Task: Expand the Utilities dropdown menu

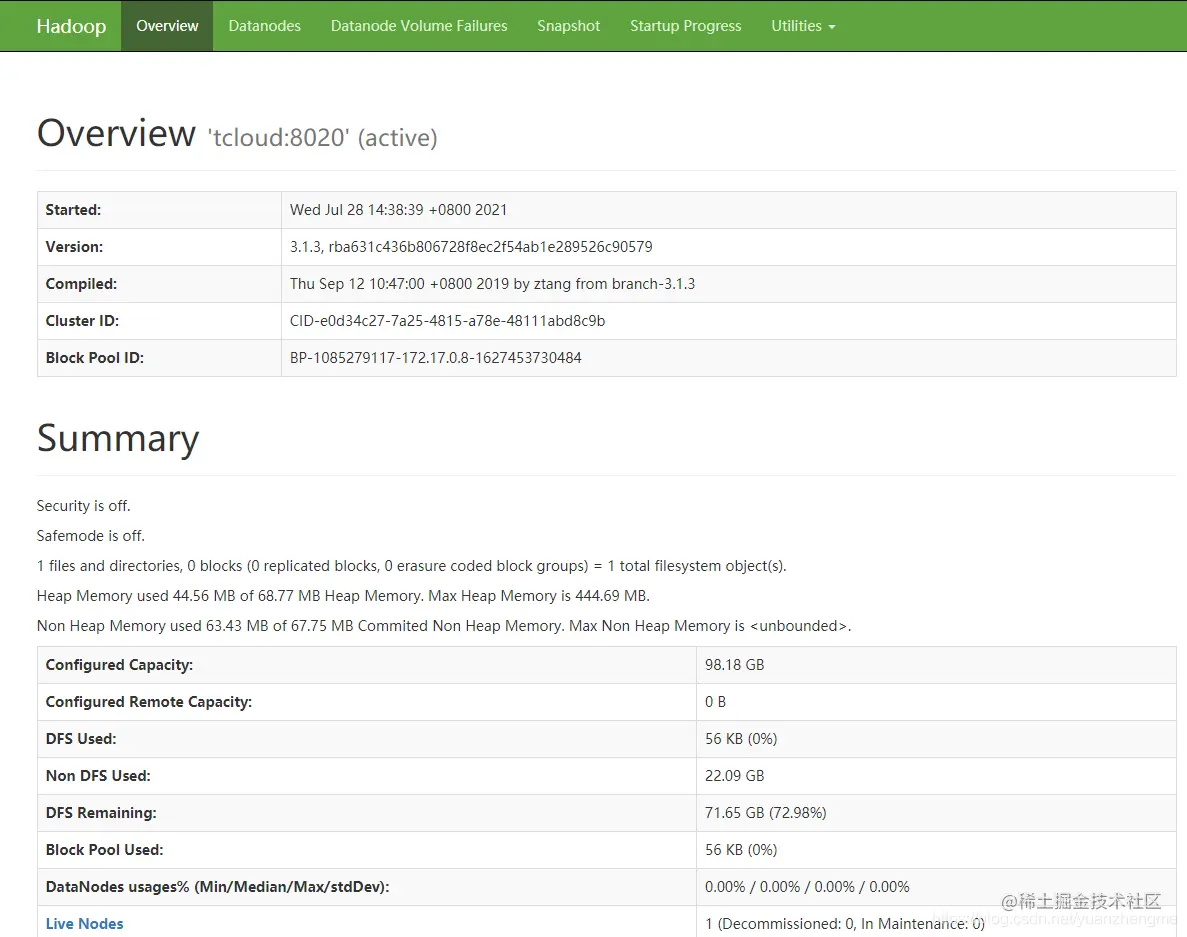Action: (x=802, y=26)
